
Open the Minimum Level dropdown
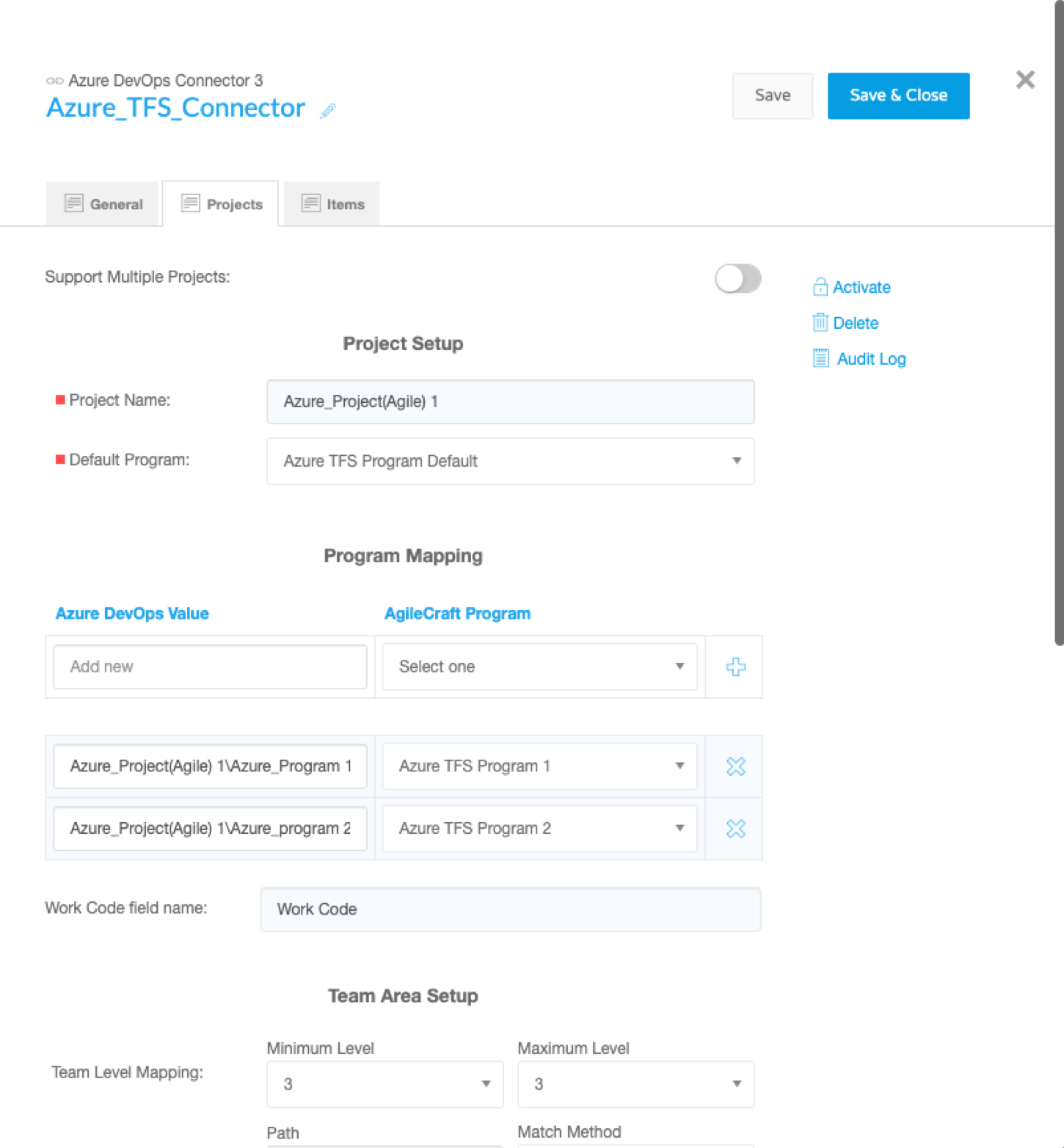tap(385, 1084)
